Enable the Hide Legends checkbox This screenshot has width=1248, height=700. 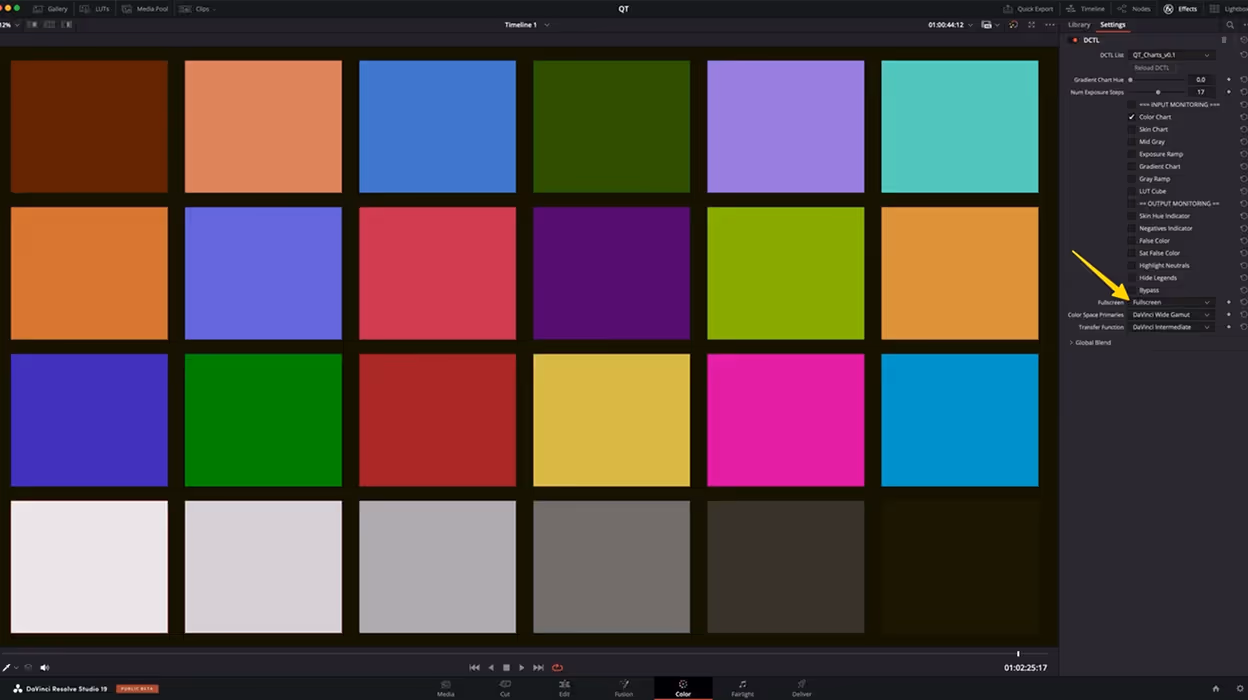click(1132, 278)
